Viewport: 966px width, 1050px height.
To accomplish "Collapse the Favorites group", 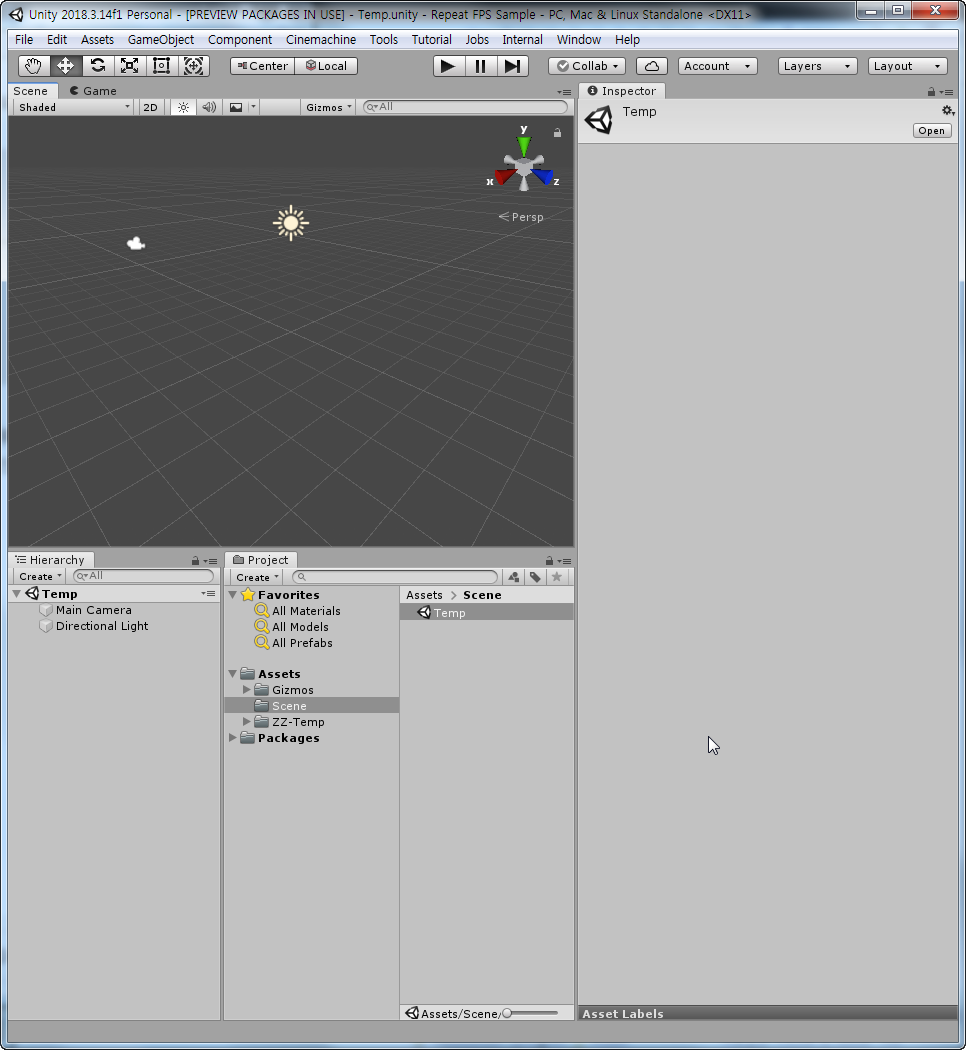I will pyautogui.click(x=232, y=595).
